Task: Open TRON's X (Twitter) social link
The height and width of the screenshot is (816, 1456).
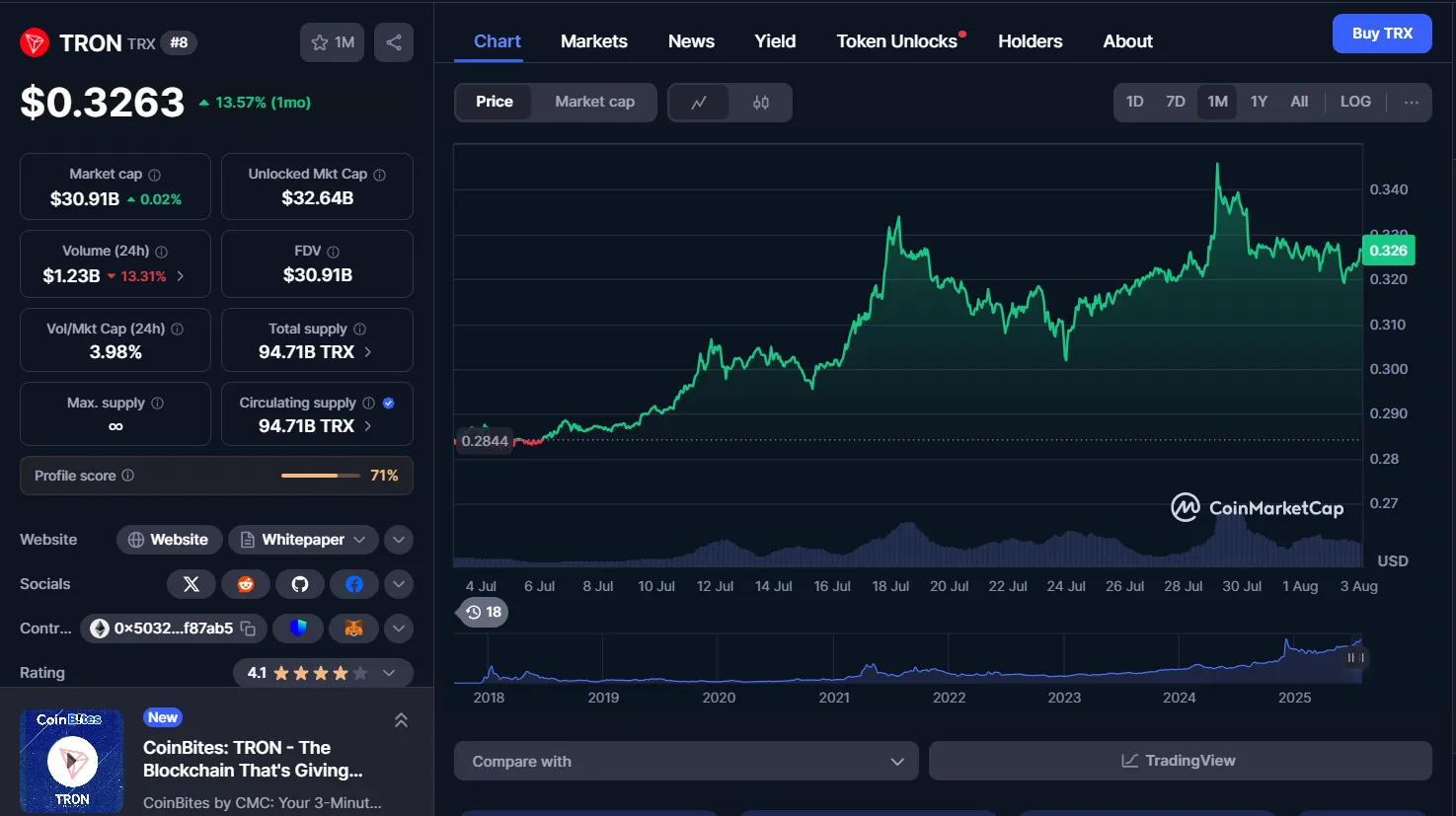Action: (192, 584)
